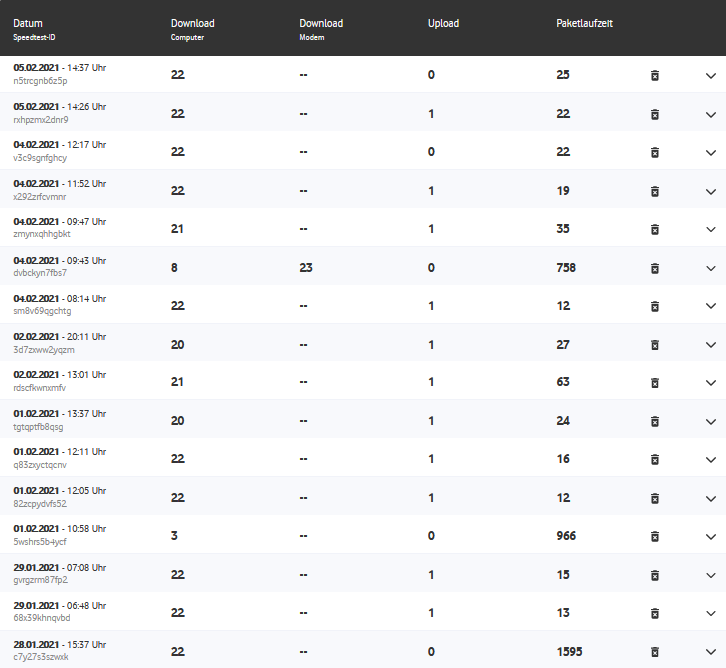Screen dimensions: 726x668
Task: Remove the 04.02.2021 09:43 speedtest row
Action: tap(655, 268)
